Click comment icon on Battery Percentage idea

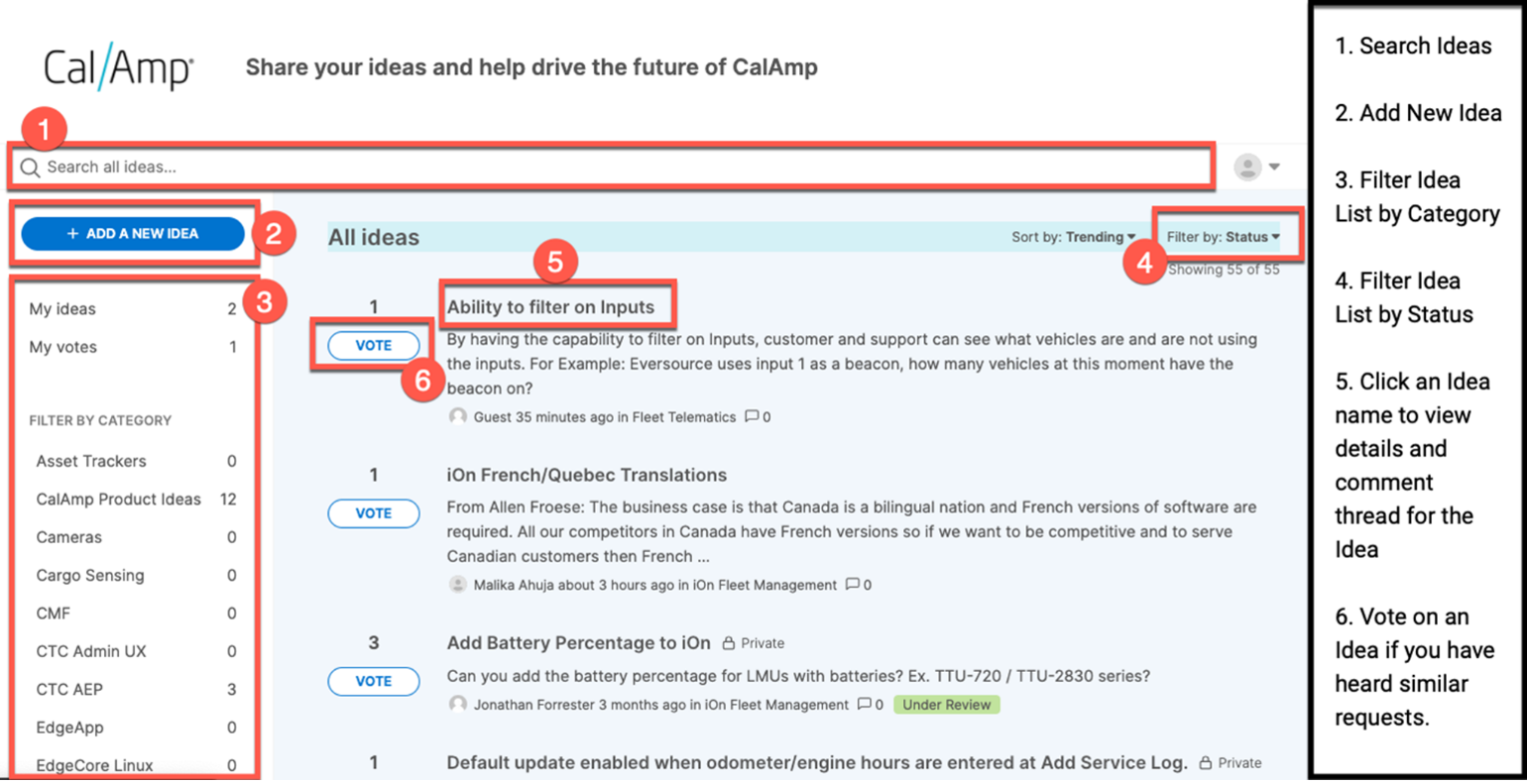[x=864, y=705]
